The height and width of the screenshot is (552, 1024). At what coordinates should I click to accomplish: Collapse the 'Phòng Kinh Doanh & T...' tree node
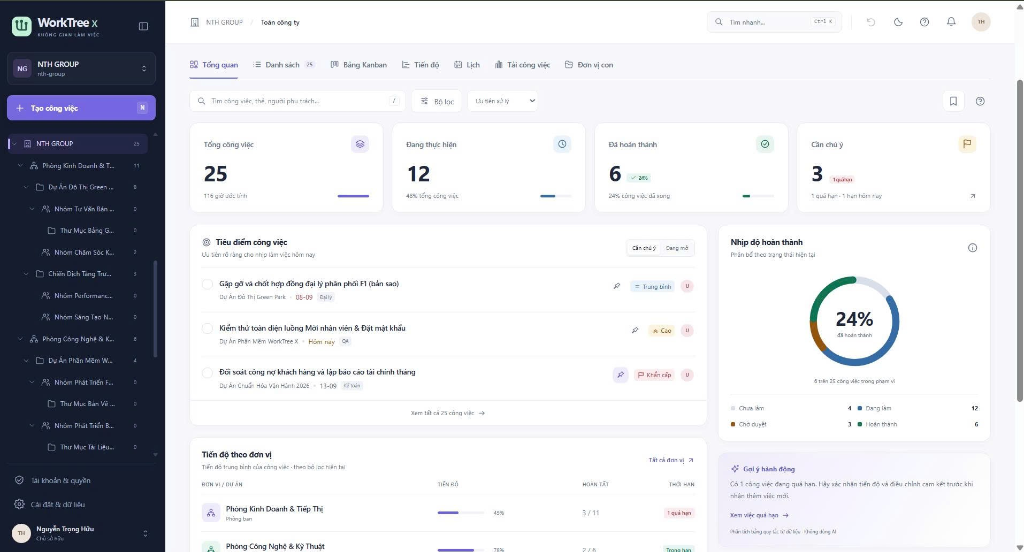coord(20,166)
